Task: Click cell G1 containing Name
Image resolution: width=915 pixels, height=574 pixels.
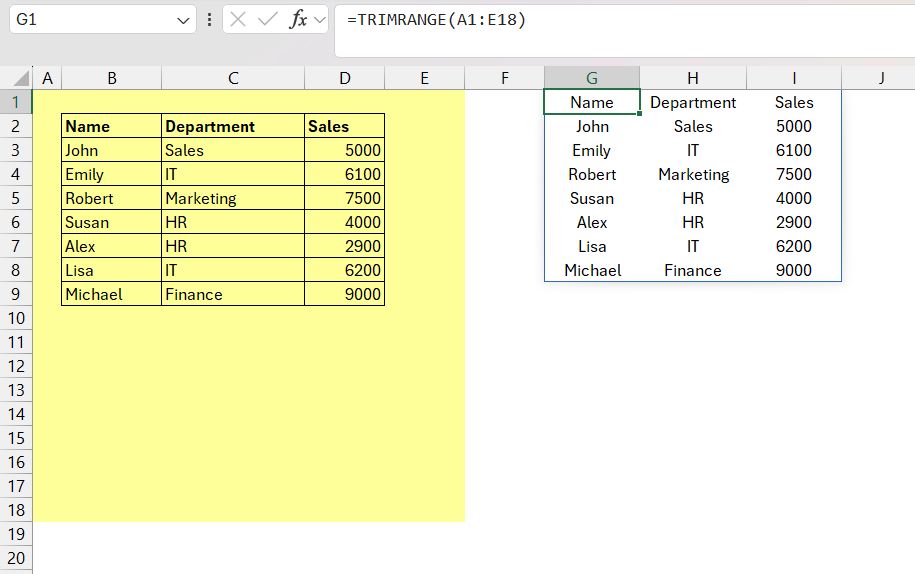Action: coord(592,102)
